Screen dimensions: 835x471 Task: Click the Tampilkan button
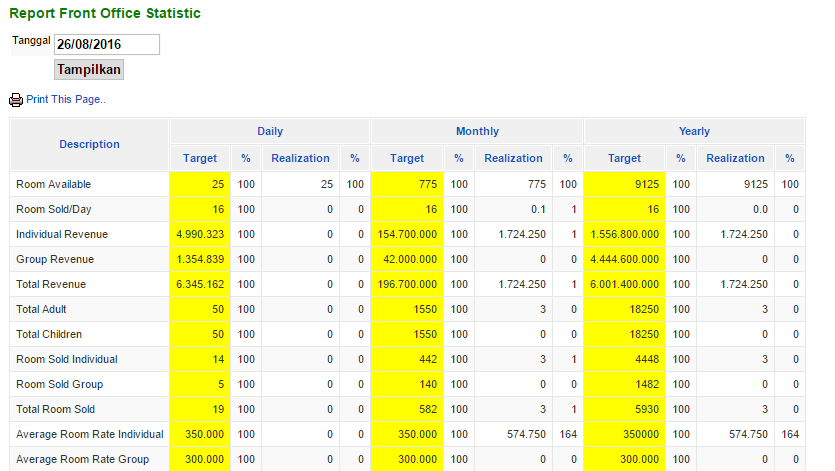click(x=89, y=70)
